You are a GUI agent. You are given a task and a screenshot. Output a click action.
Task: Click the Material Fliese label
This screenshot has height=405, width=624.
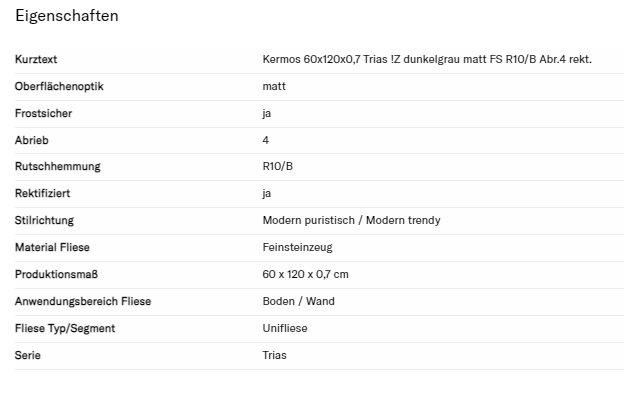click(x=53, y=247)
